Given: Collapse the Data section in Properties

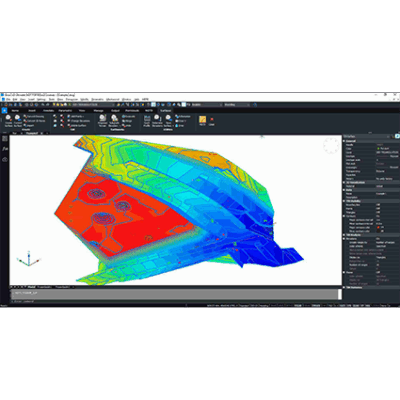Looking at the screenshot, I should 344,190.
